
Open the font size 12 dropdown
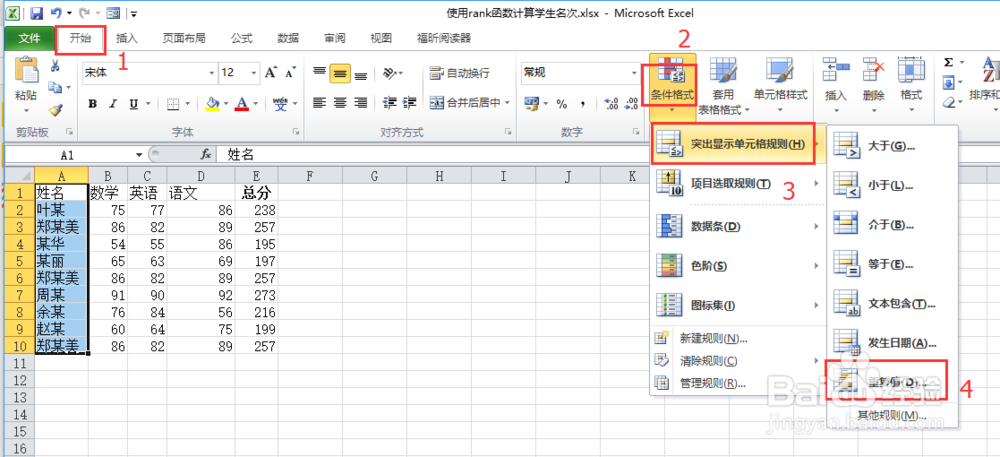254,73
